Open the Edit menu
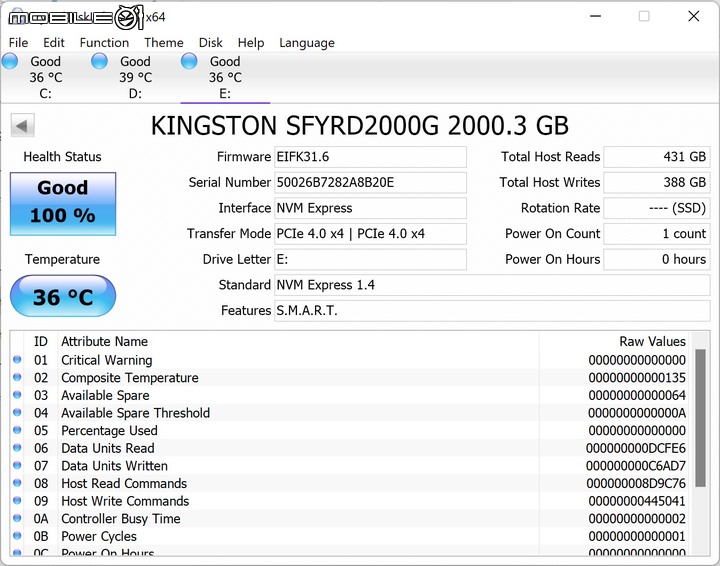 (x=54, y=43)
